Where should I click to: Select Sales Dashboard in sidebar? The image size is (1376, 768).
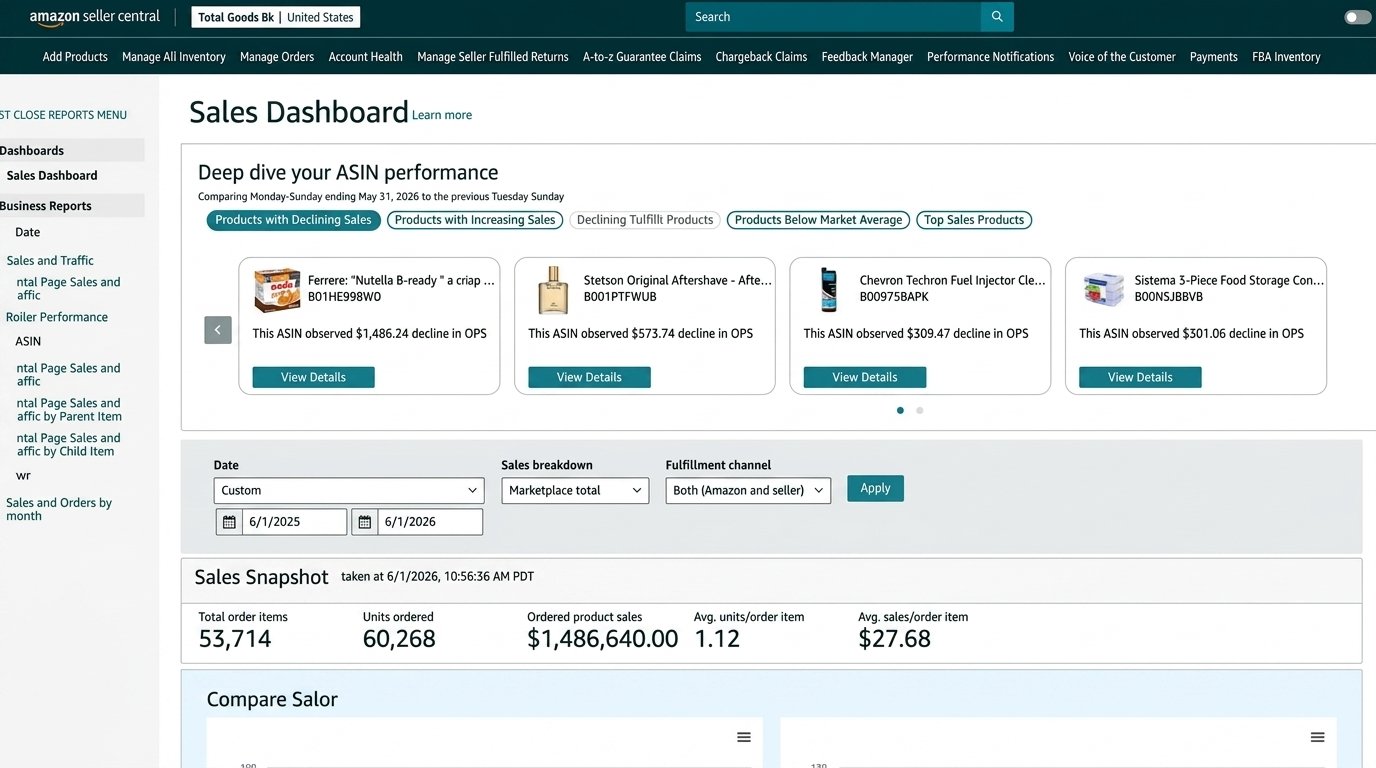52,176
